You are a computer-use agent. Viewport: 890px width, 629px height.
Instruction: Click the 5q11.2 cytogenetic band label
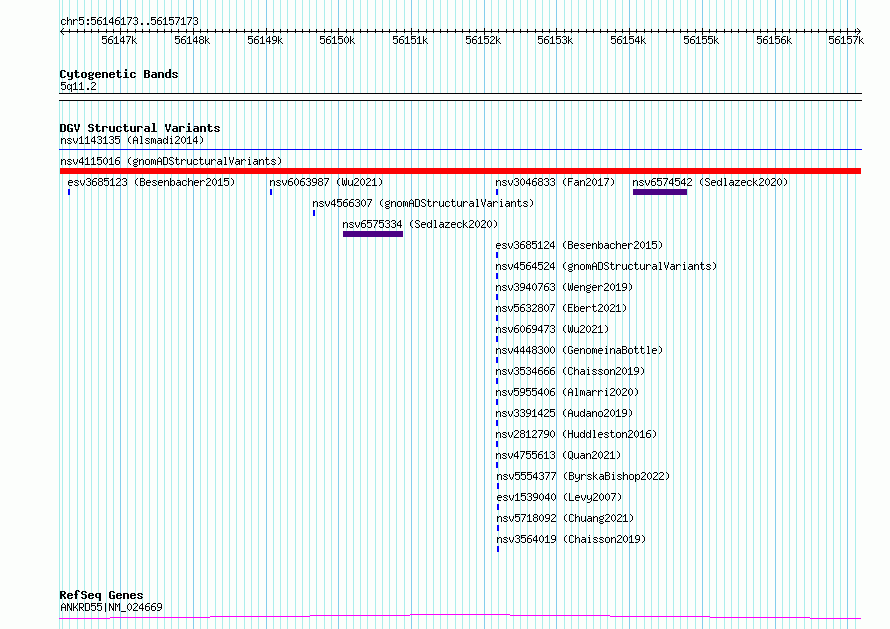coord(78,86)
